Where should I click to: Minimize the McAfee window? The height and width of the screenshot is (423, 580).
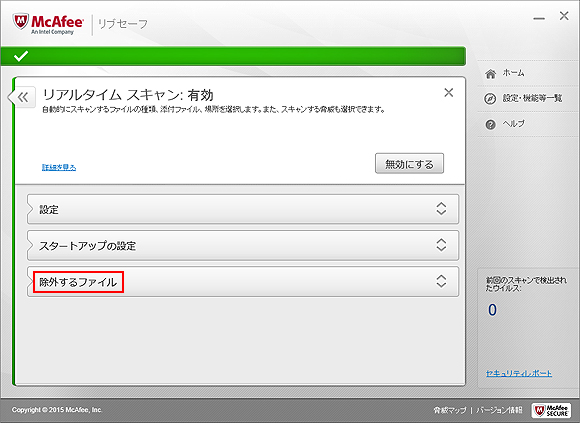click(x=539, y=18)
